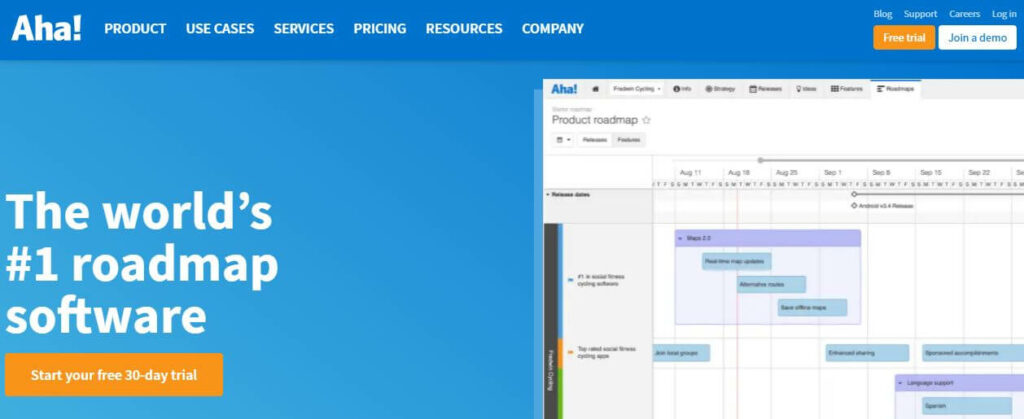Open the Support link
Screen dimensions: 1024x419
(920, 14)
